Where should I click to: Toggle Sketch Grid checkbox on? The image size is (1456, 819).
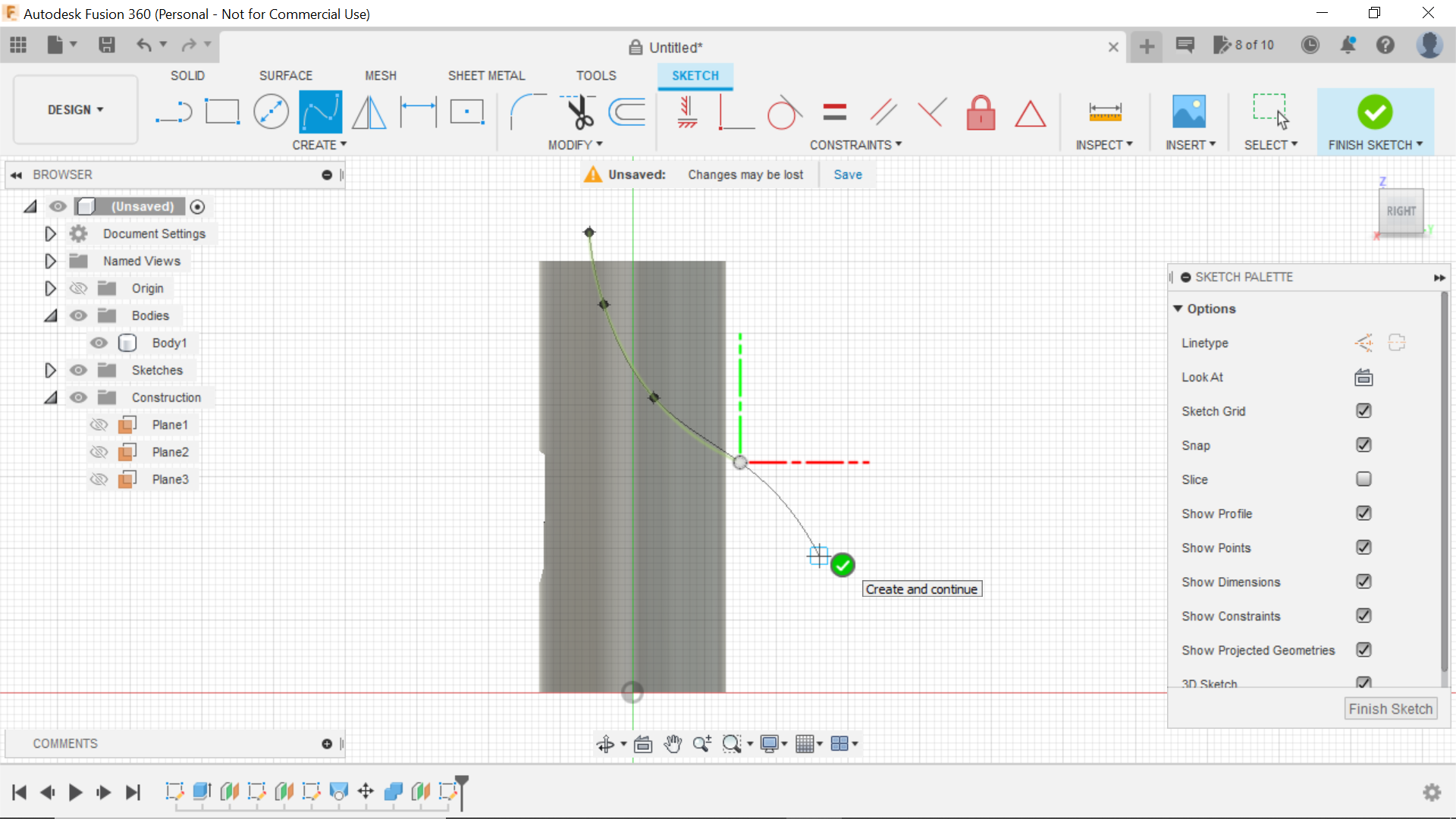point(1362,411)
